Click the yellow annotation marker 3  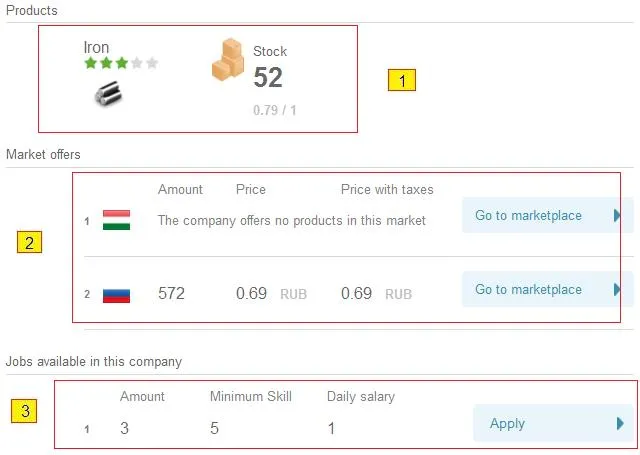(x=24, y=410)
